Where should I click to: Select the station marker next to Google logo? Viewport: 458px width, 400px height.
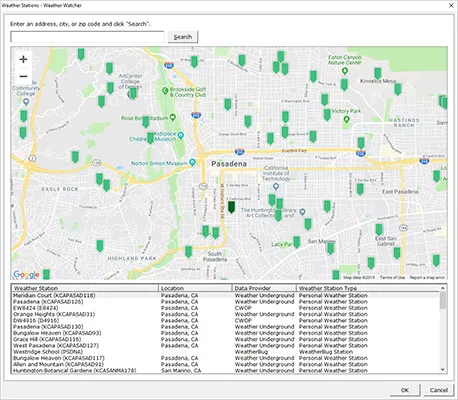tap(46, 274)
